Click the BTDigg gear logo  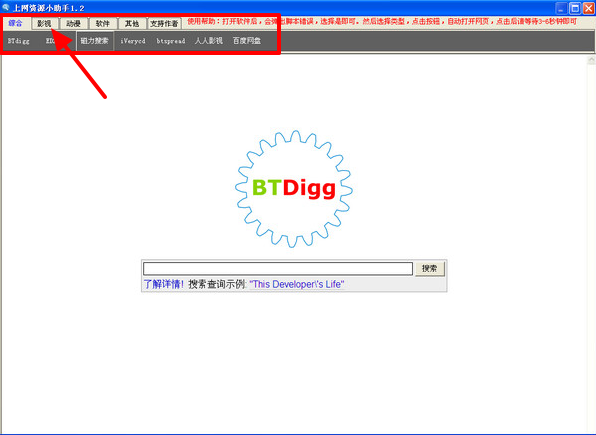294,189
